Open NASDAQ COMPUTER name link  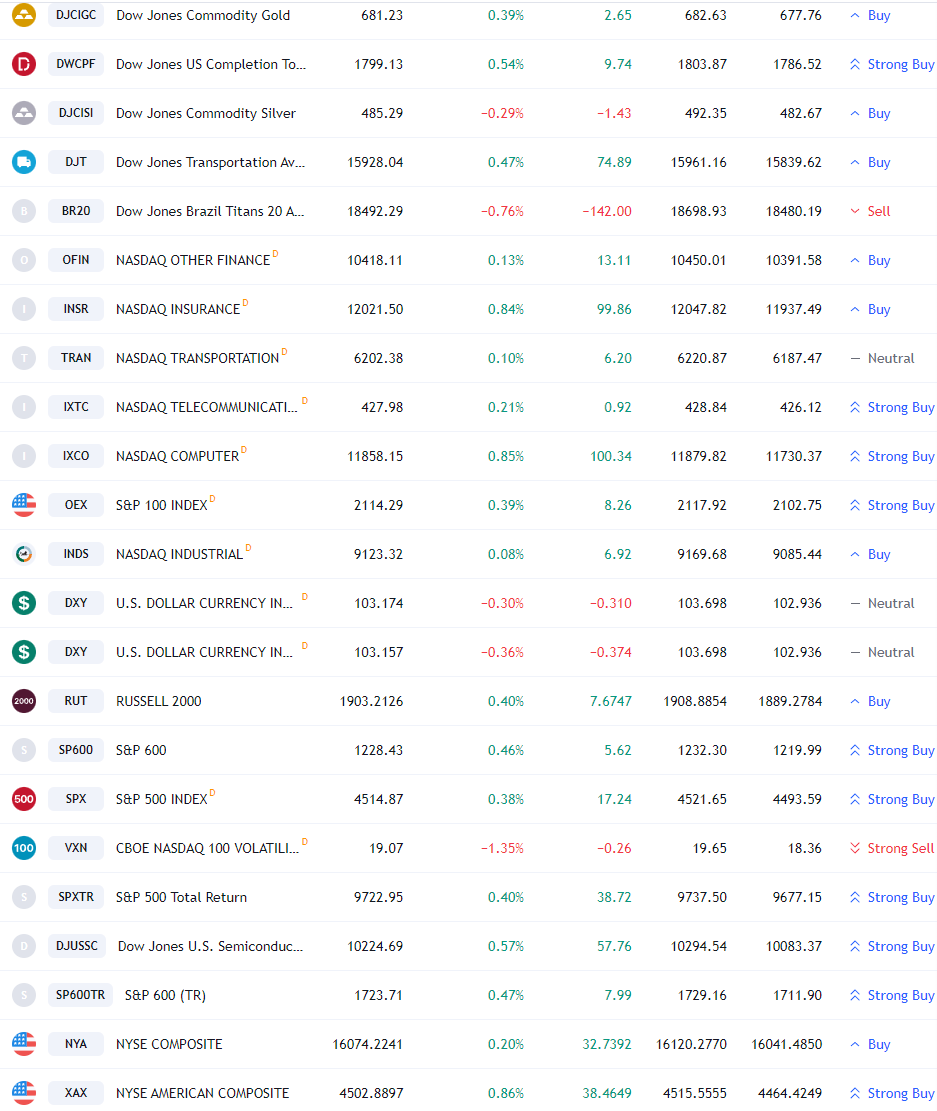(177, 456)
